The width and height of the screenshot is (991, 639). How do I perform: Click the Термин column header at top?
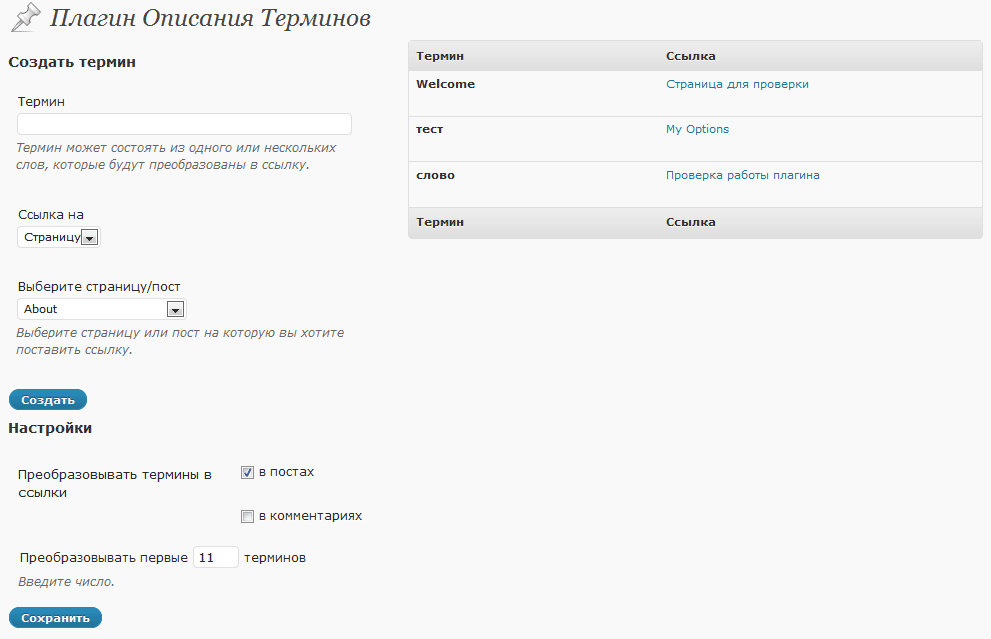(440, 56)
